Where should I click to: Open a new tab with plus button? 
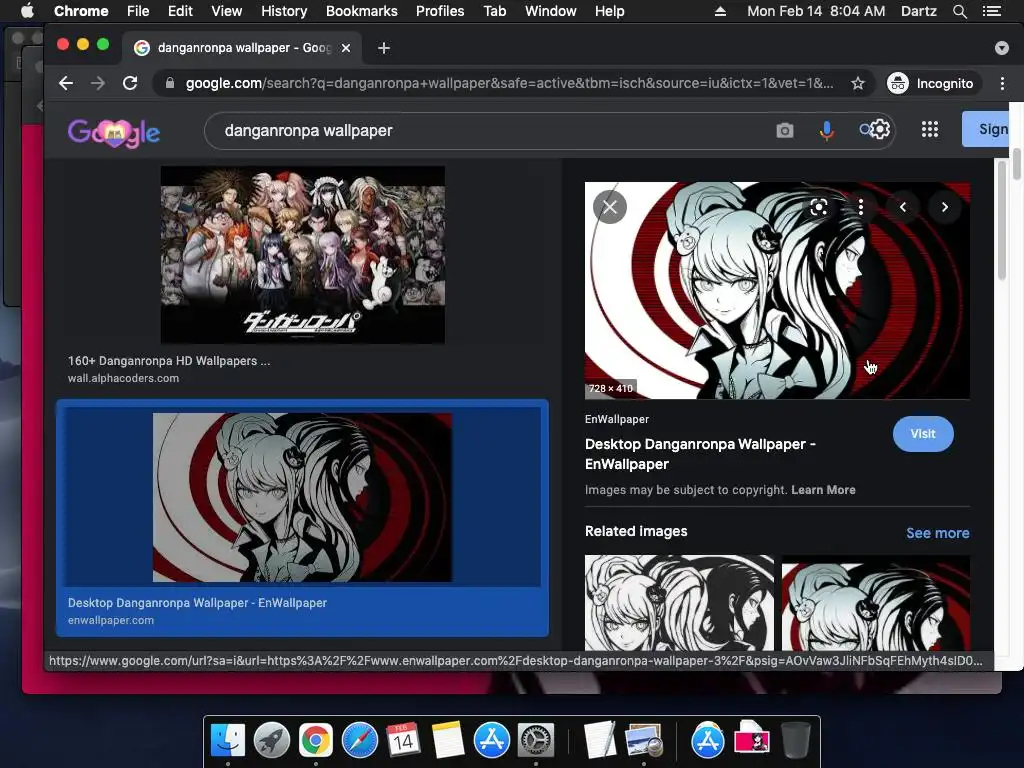pyautogui.click(x=384, y=48)
